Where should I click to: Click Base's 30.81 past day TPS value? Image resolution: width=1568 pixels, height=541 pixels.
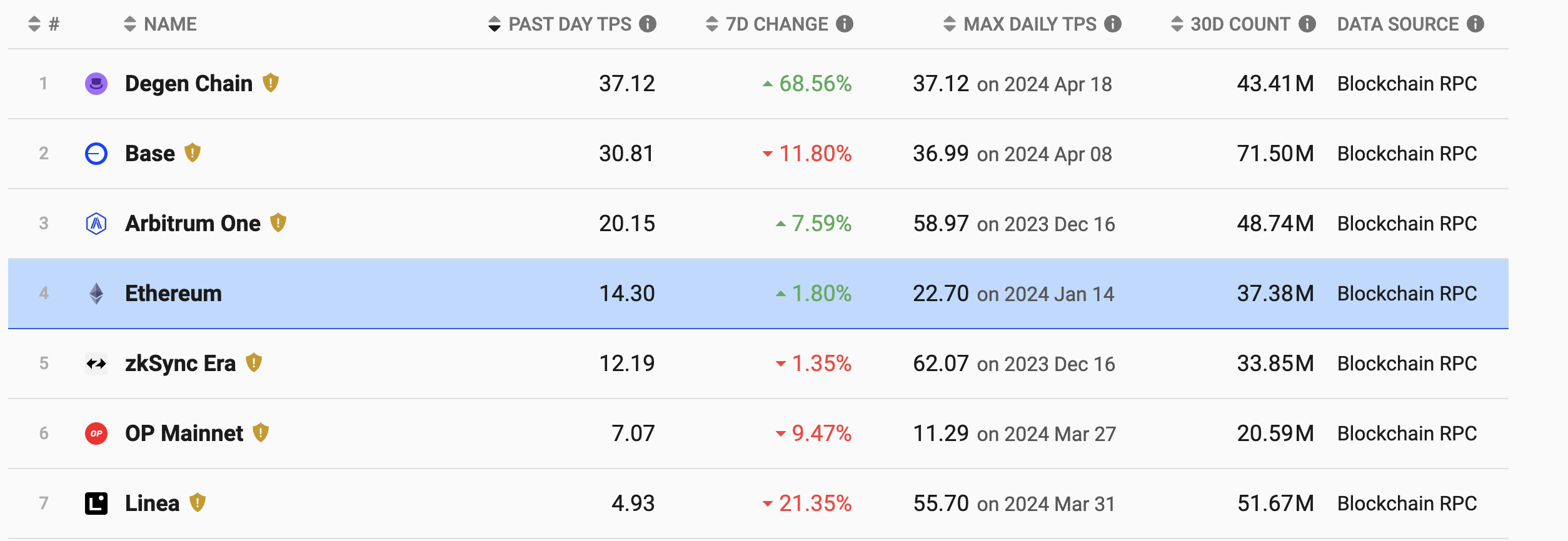click(627, 154)
